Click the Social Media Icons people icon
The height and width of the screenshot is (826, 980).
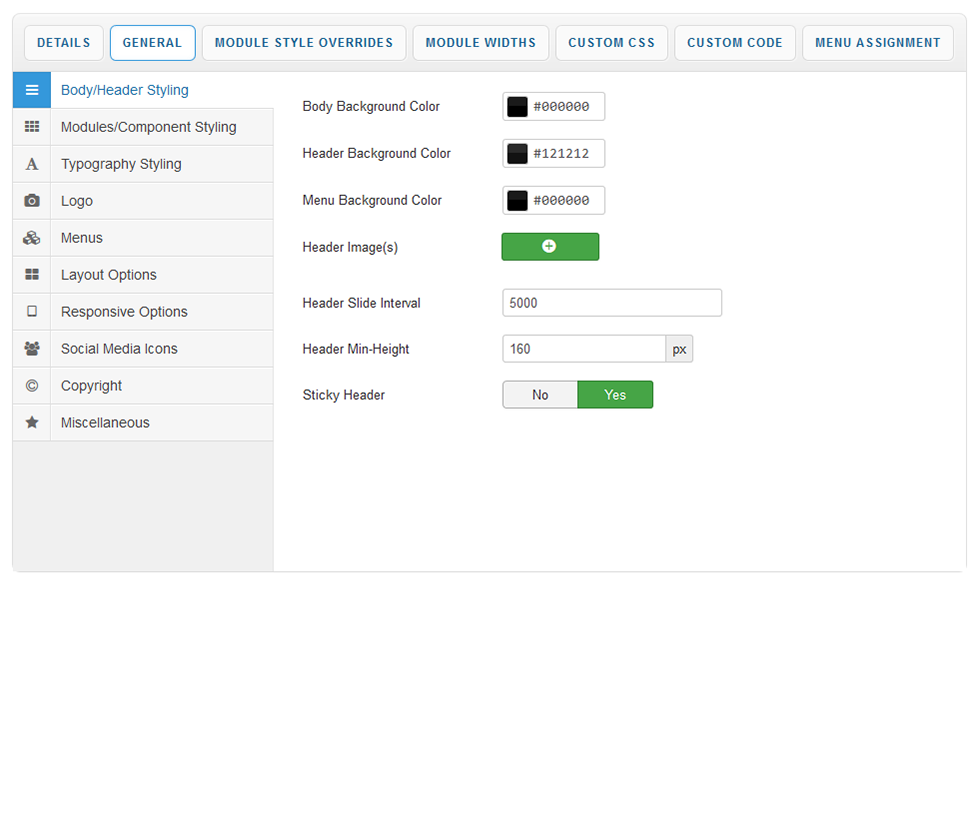[x=32, y=349]
